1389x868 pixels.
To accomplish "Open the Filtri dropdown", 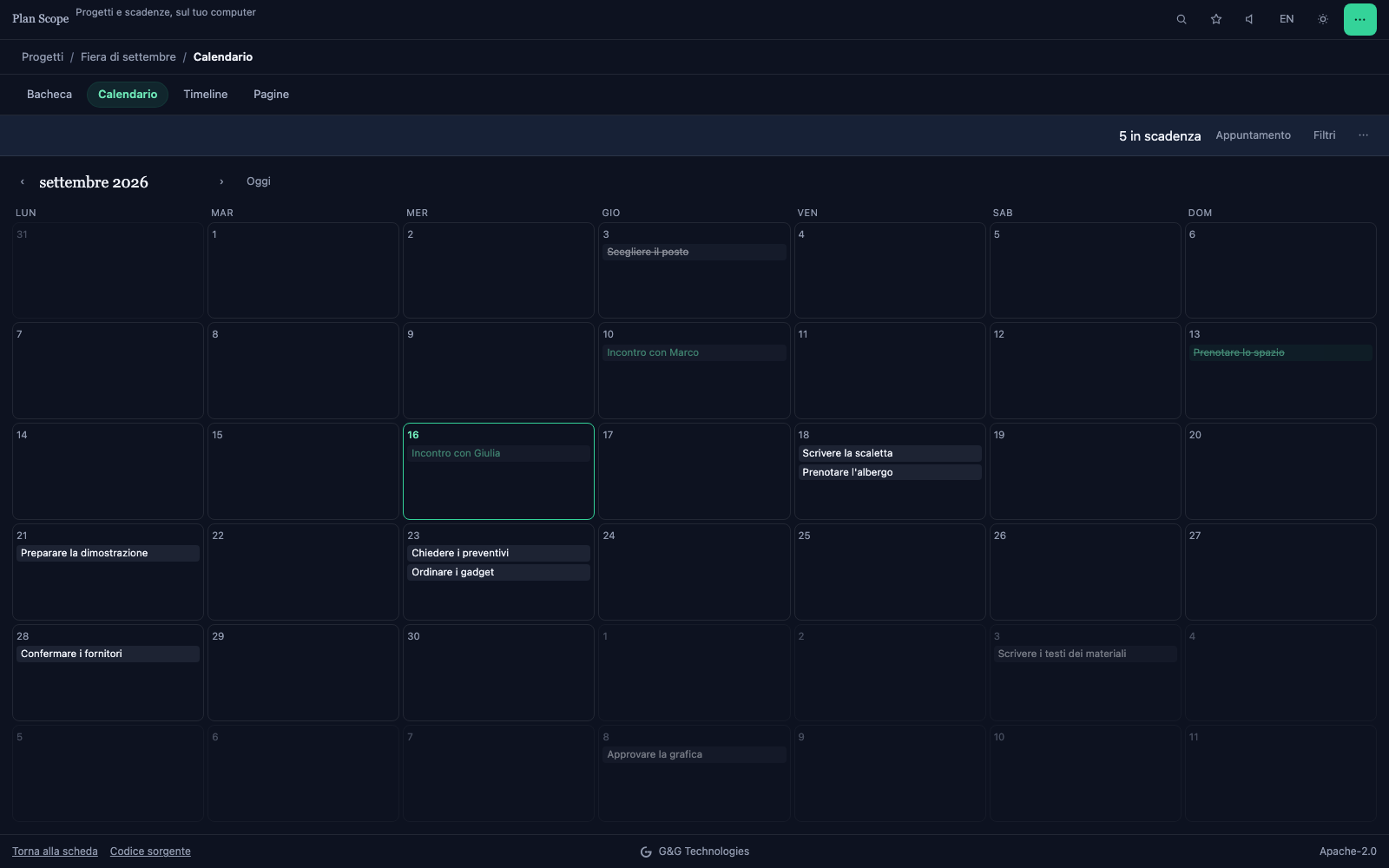I will [x=1325, y=135].
